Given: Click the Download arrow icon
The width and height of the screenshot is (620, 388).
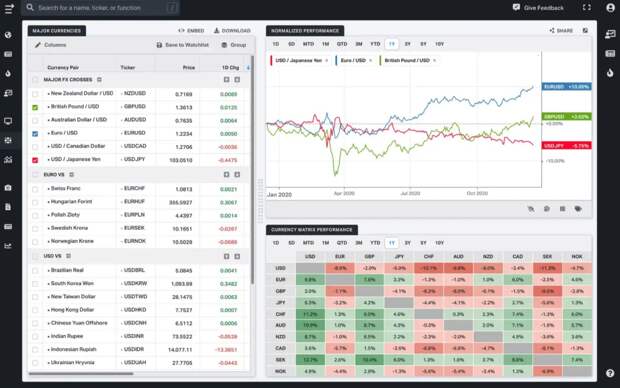Looking at the screenshot, I should point(216,30).
